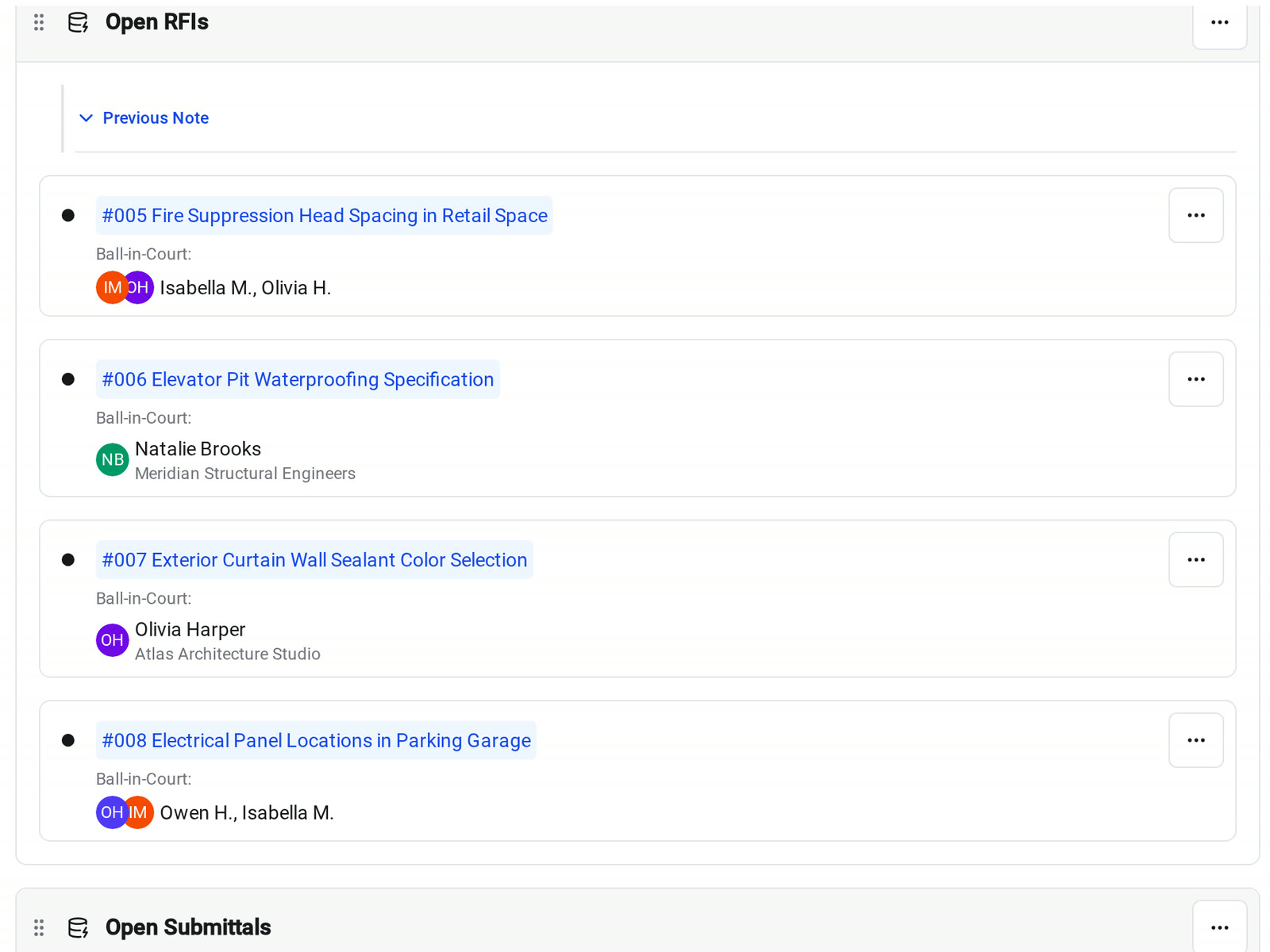Click the drag handle beside Open Submittals
The height and width of the screenshot is (952, 1270).
pyautogui.click(x=38, y=927)
